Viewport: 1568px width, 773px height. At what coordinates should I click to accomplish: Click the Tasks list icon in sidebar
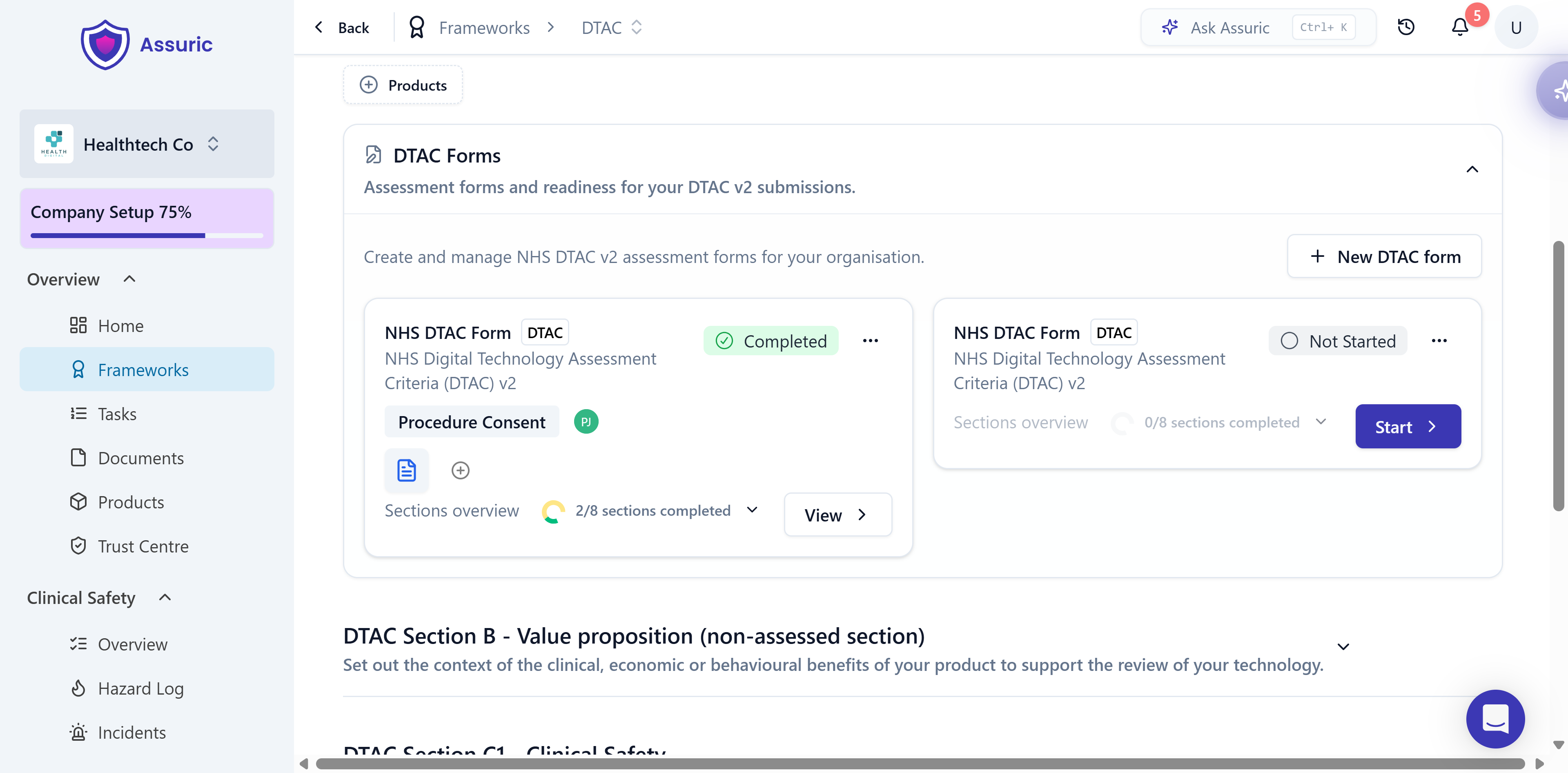pyautogui.click(x=78, y=413)
